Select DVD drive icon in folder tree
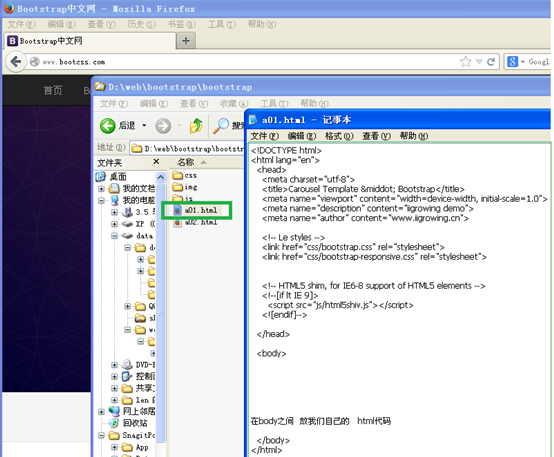Image resolution: width=554 pixels, height=457 pixels. click(x=127, y=364)
